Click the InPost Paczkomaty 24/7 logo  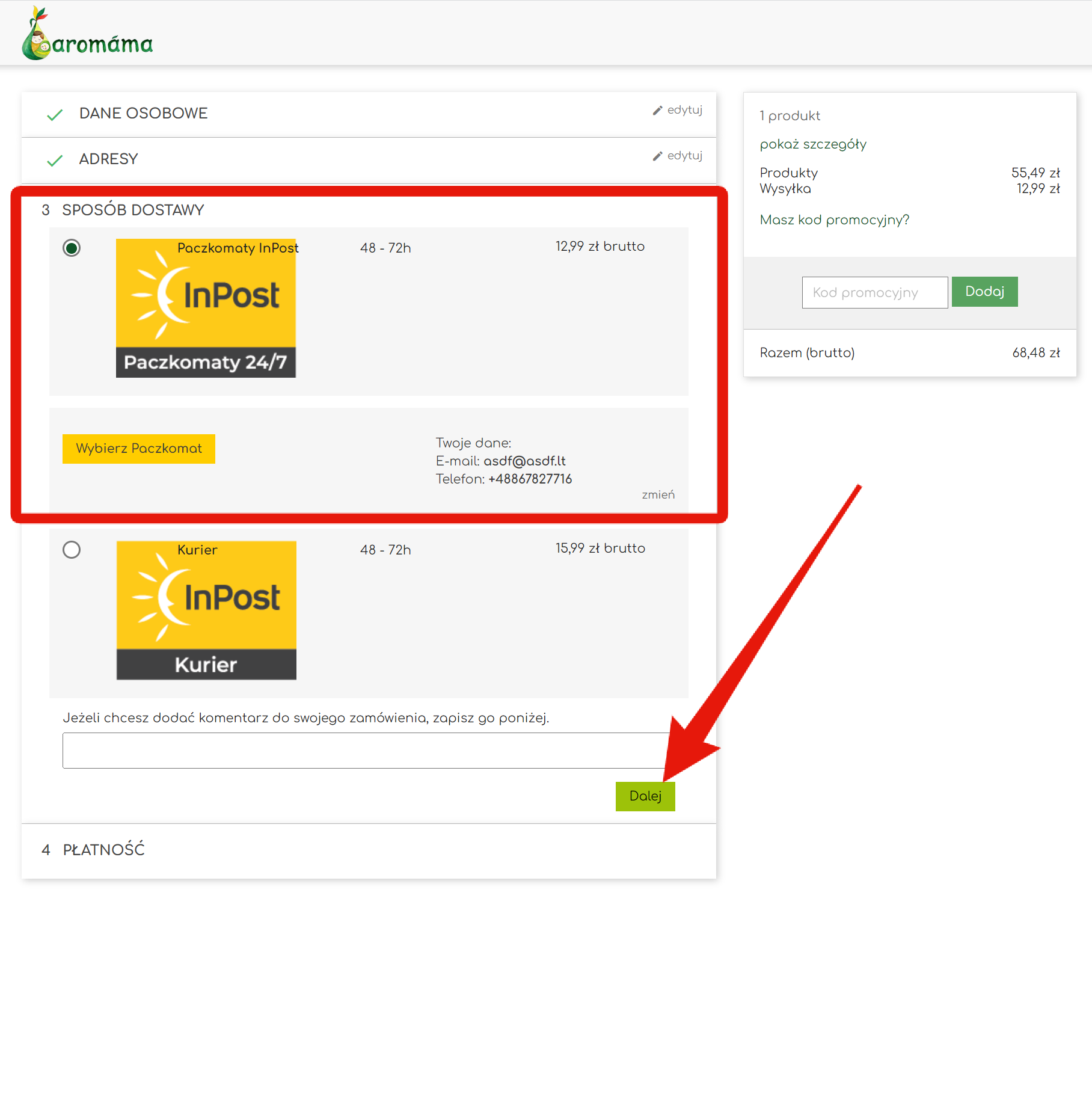[206, 309]
